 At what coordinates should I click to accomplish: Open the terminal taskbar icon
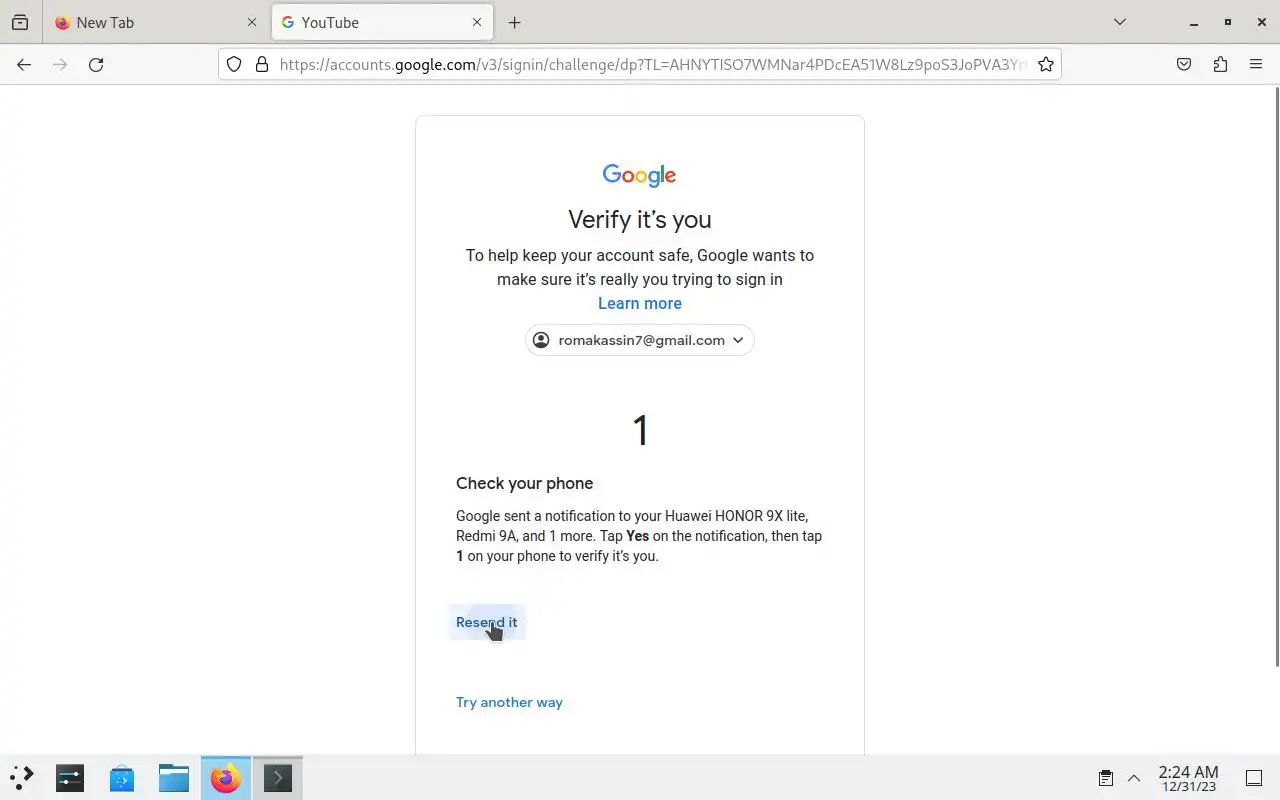(x=278, y=777)
